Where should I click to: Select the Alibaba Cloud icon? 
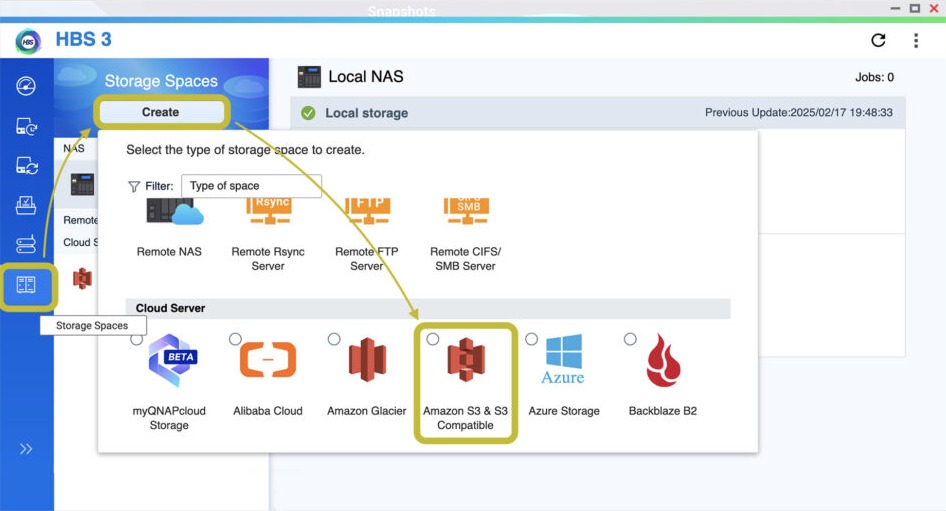point(268,360)
